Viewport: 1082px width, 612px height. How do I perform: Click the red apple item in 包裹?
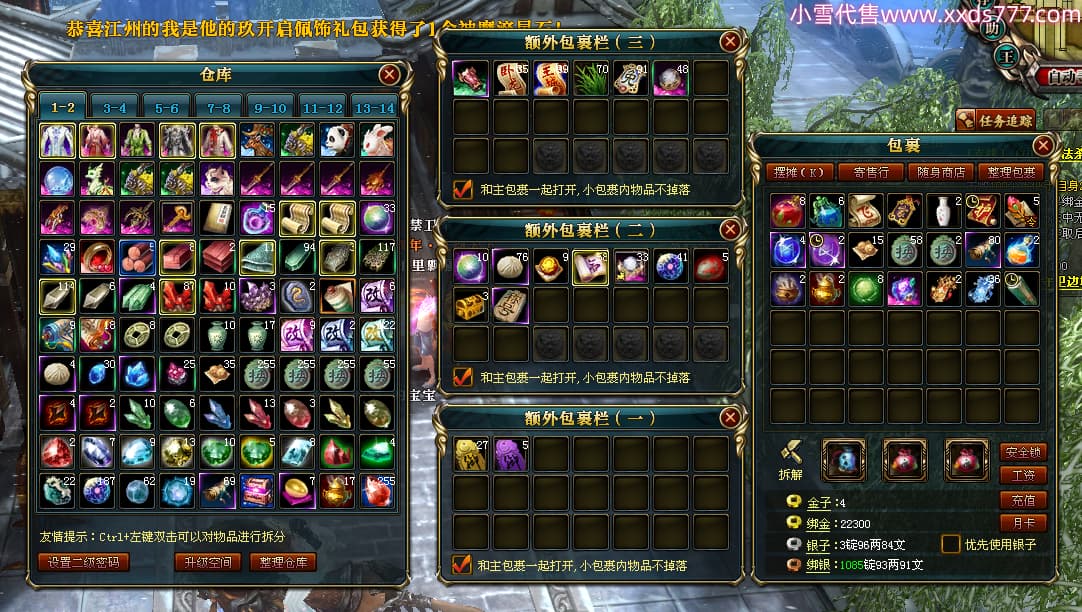pos(788,211)
